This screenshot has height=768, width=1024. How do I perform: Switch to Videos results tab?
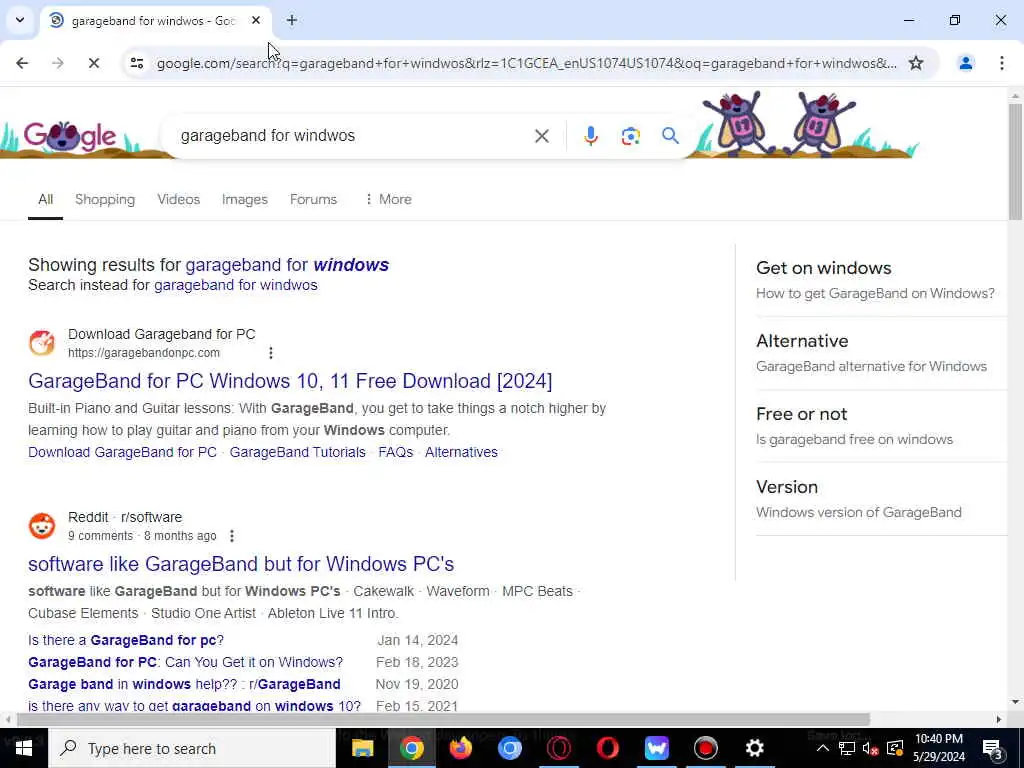(x=178, y=199)
